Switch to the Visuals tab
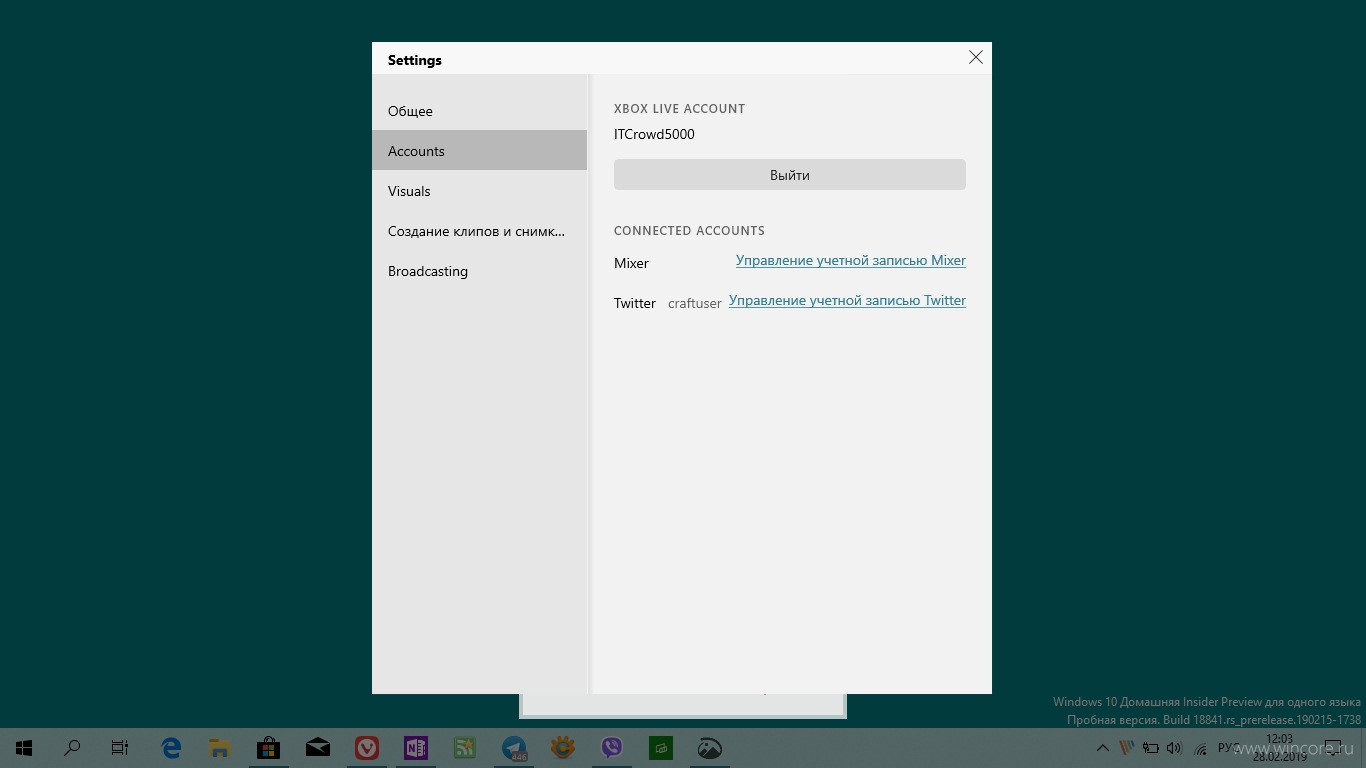Viewport: 1366px width, 768px height. pyautogui.click(x=479, y=191)
